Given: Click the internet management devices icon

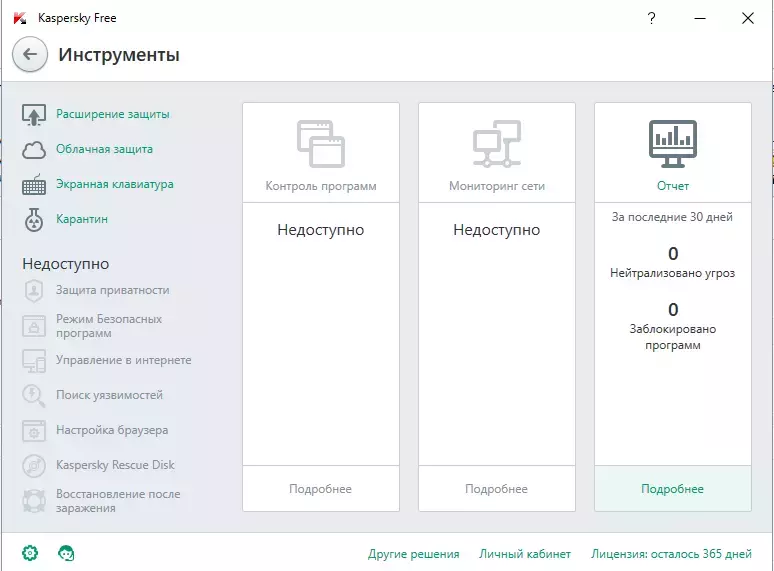Looking at the screenshot, I should click(34, 361).
